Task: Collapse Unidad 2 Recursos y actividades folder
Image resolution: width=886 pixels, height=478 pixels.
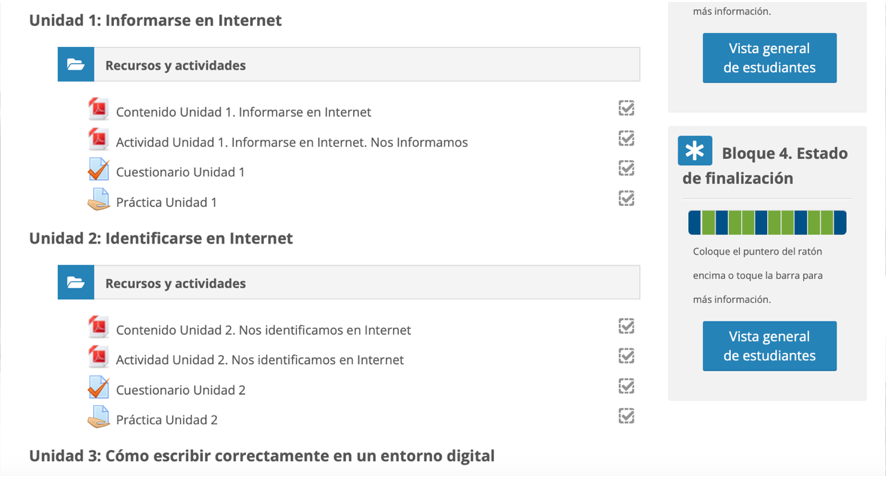Action: pyautogui.click(x=76, y=283)
